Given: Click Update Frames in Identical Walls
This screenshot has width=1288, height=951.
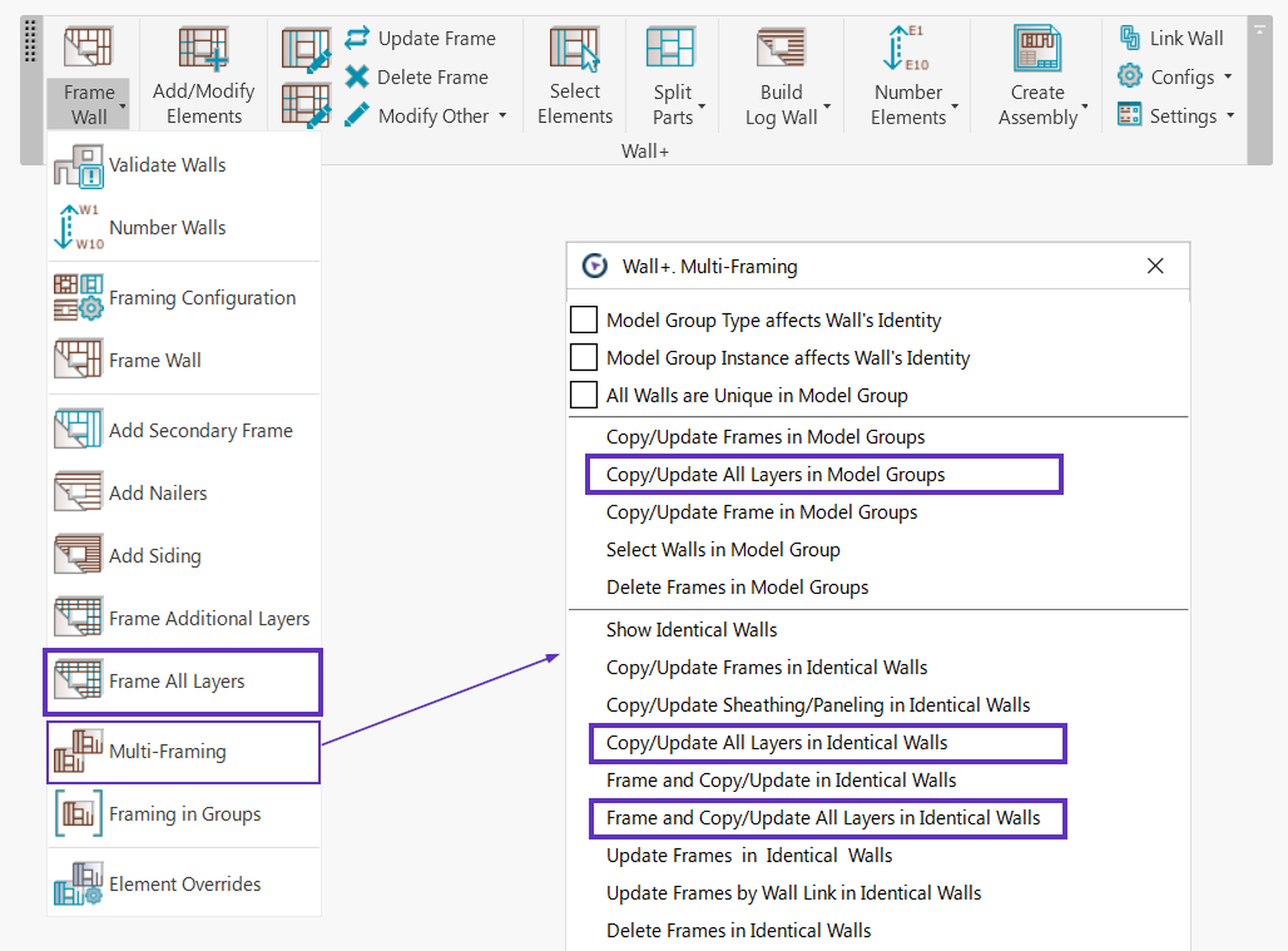Looking at the screenshot, I should click(749, 856).
